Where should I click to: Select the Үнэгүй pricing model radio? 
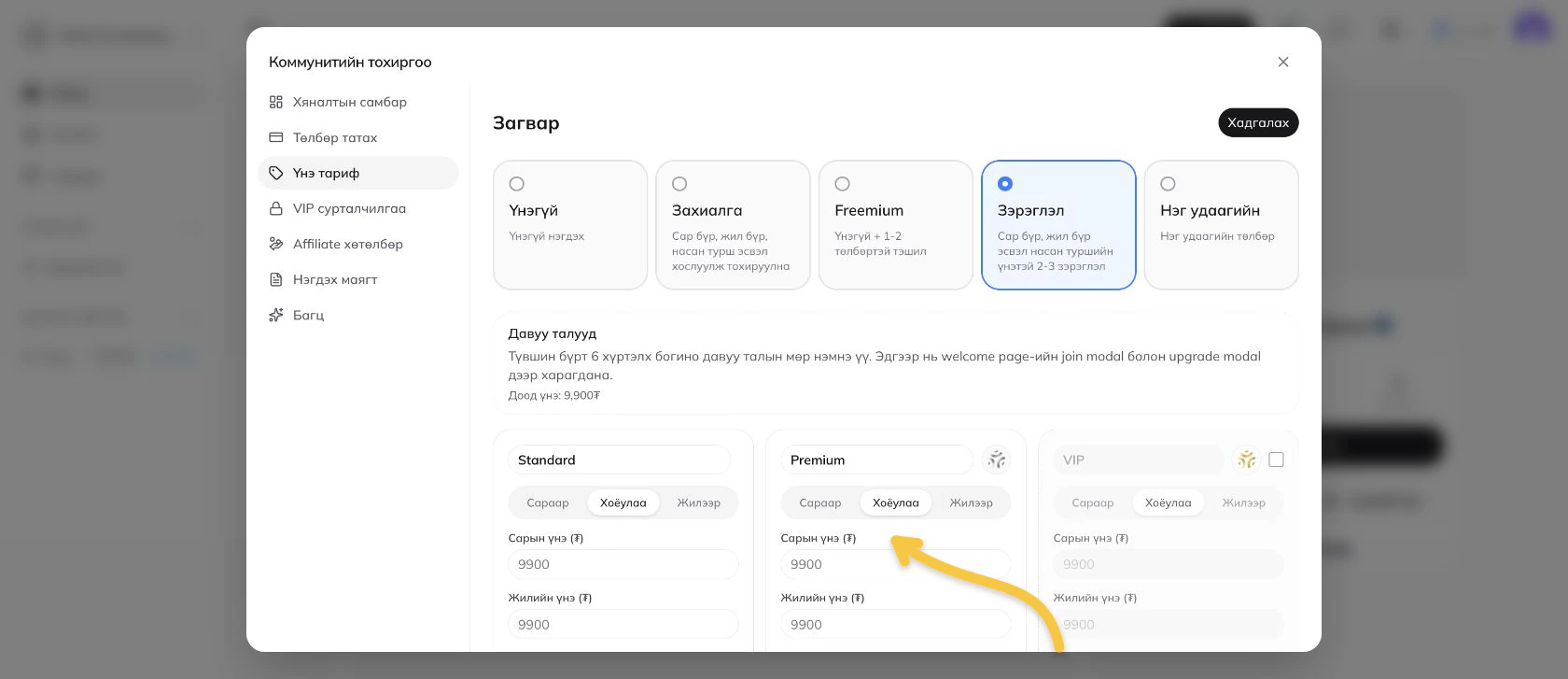point(517,184)
